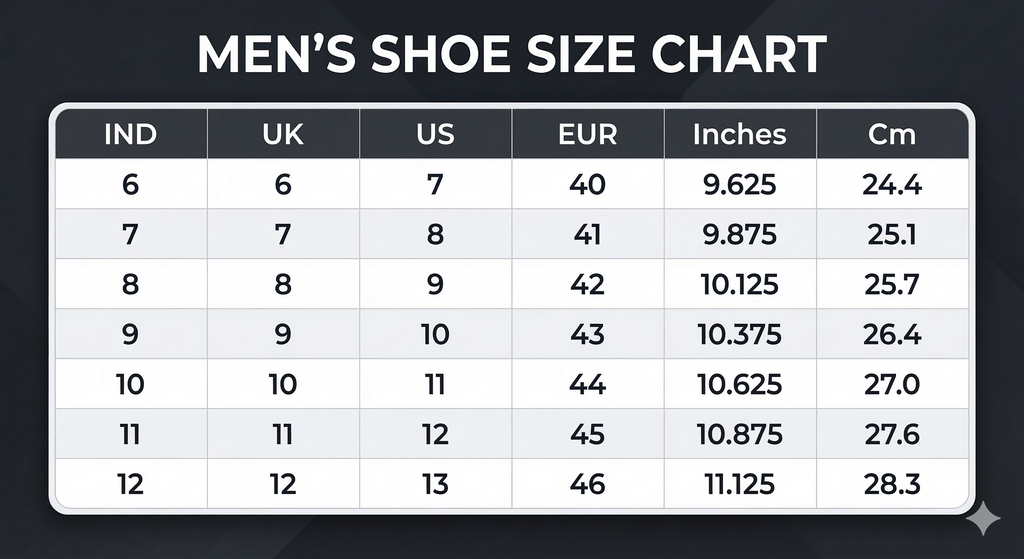Select EUR size 45 cell
The height and width of the screenshot is (559, 1024).
point(588,435)
